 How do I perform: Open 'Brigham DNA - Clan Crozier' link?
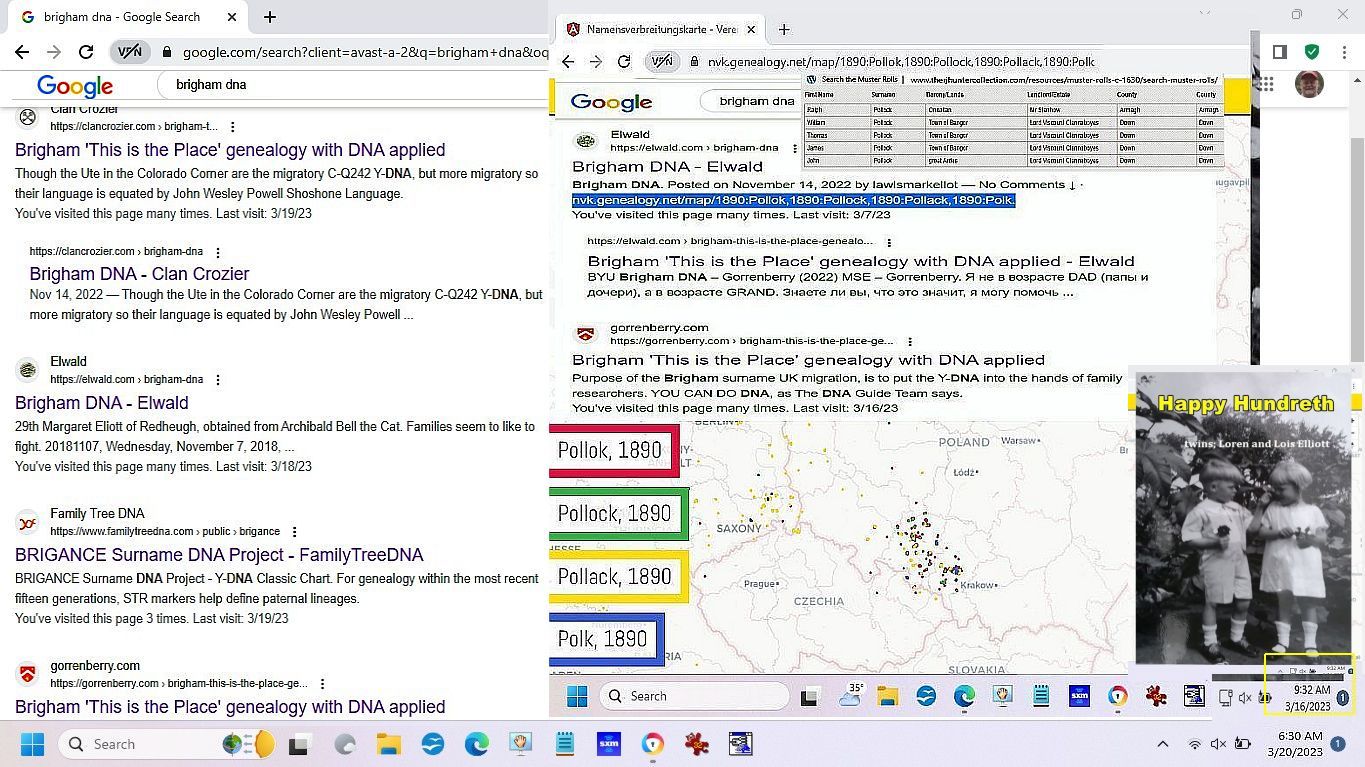139,274
